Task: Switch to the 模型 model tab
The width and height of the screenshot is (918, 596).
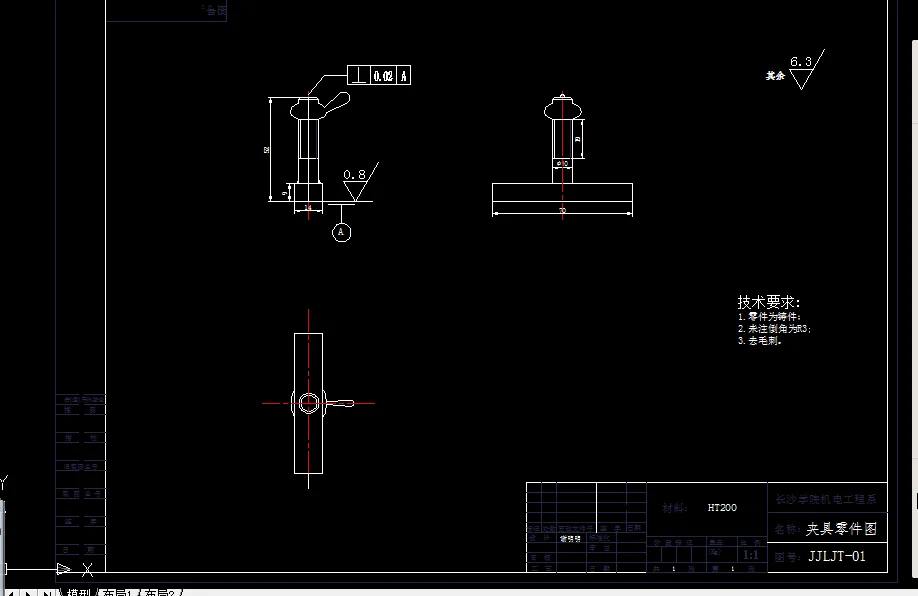Action: [x=78, y=592]
